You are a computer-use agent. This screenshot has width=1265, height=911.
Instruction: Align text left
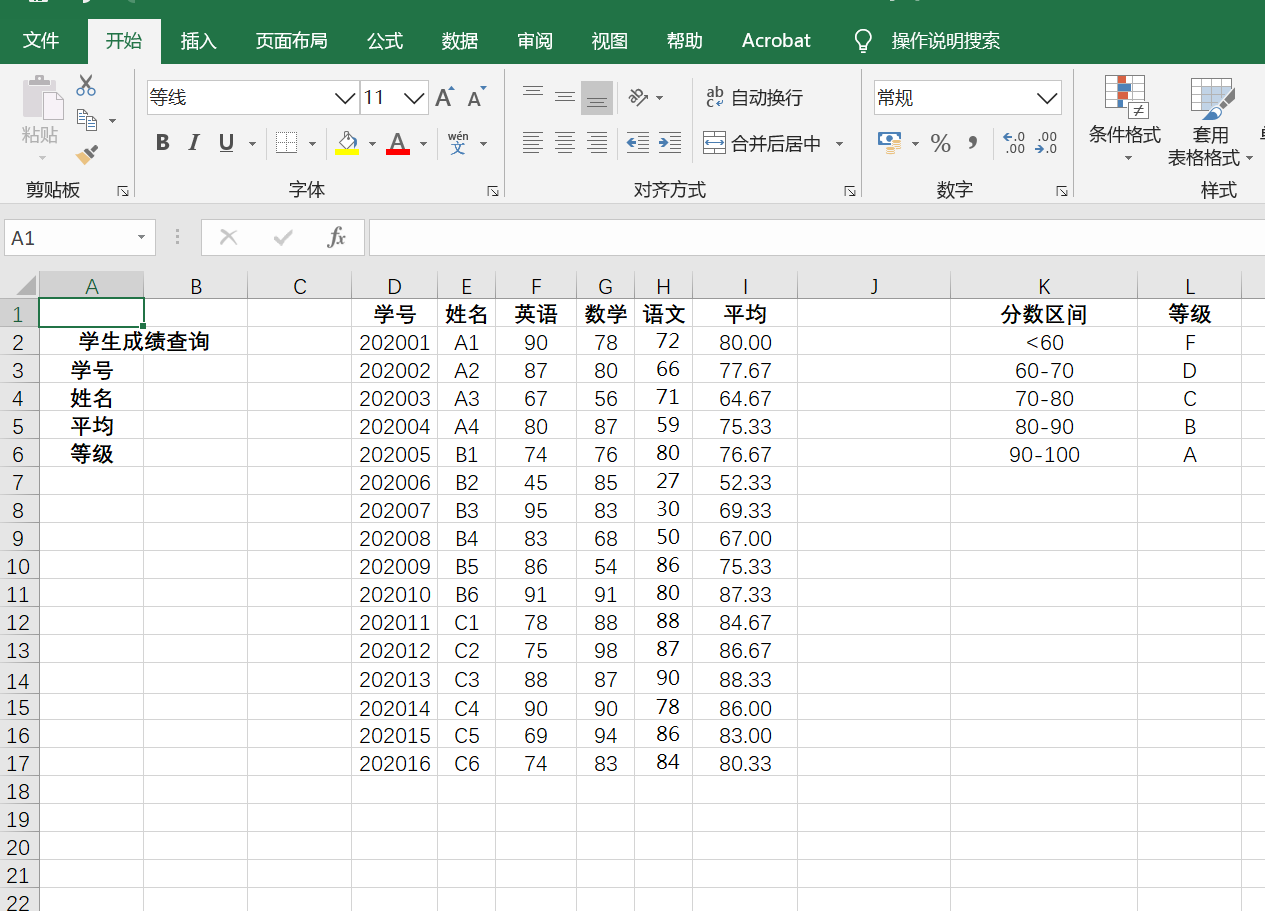533,143
